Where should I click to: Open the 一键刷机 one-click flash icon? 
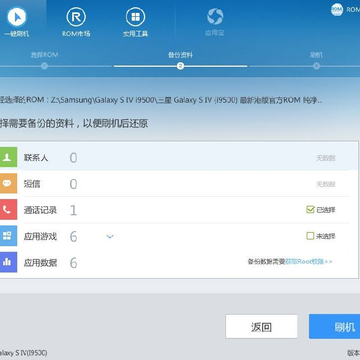pos(17,17)
